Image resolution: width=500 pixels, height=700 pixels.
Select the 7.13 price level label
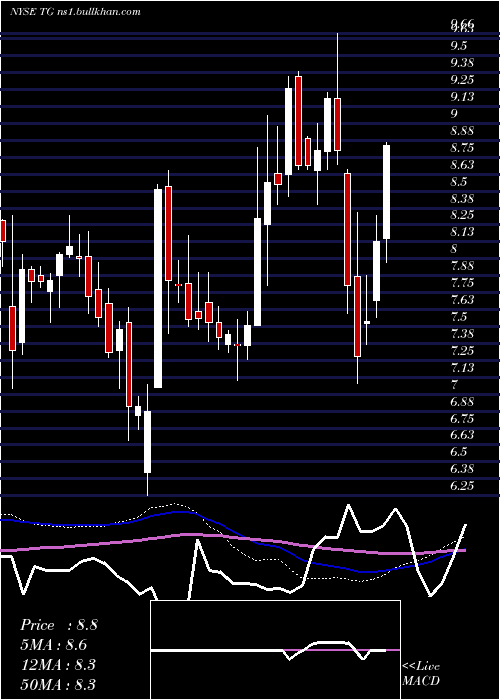[462, 367]
